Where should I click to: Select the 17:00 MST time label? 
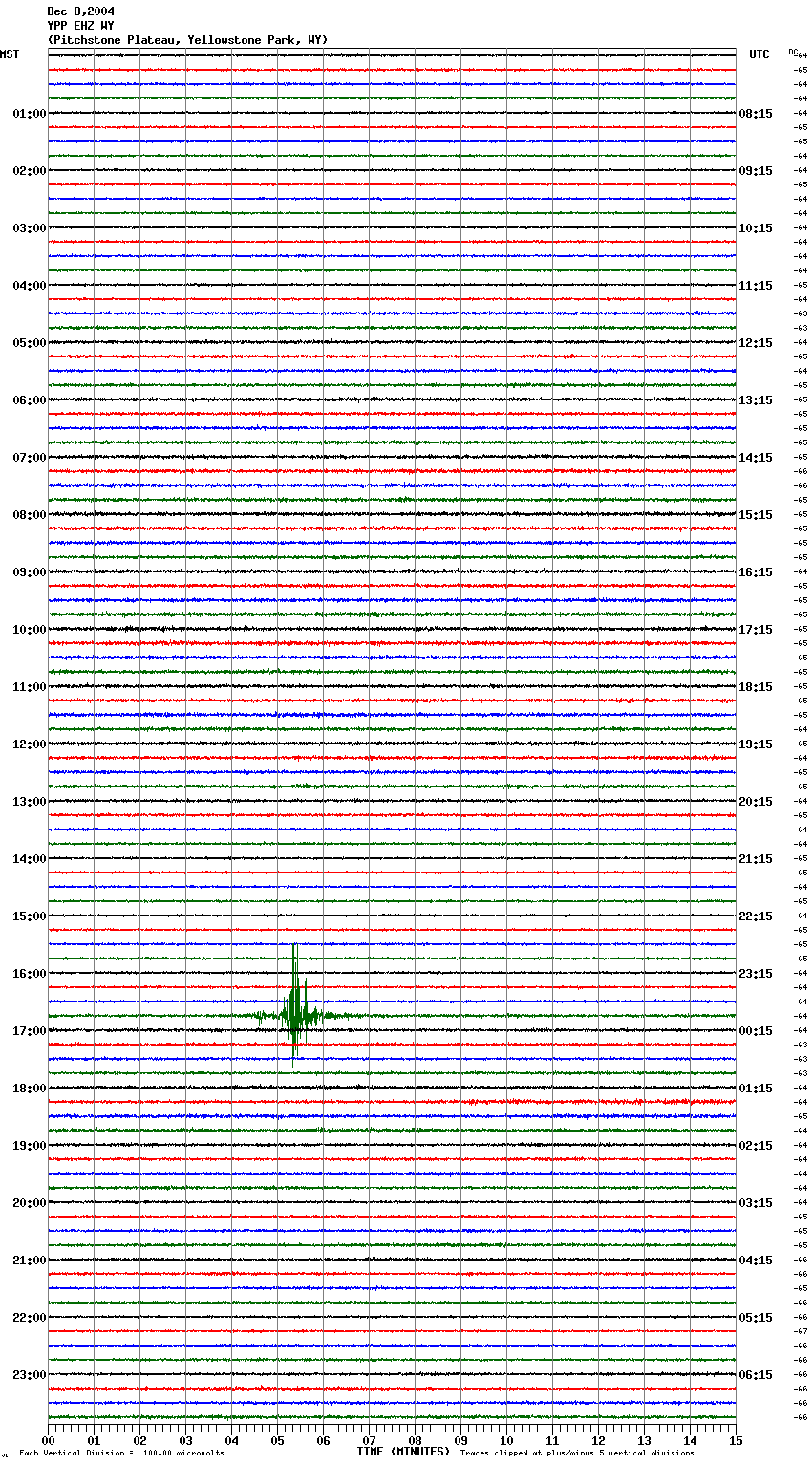click(29, 1031)
